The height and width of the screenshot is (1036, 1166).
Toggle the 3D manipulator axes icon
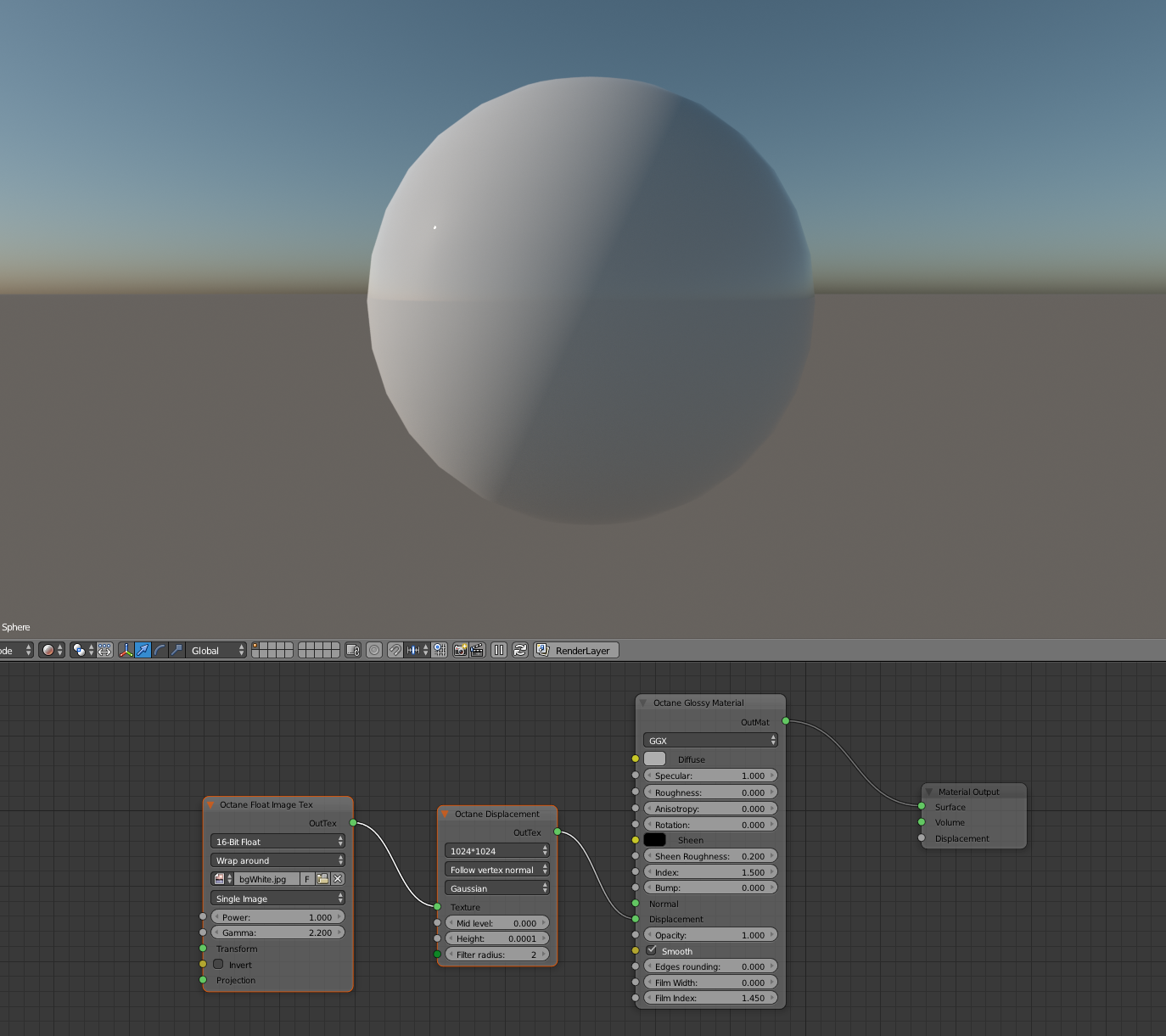pyautogui.click(x=126, y=650)
